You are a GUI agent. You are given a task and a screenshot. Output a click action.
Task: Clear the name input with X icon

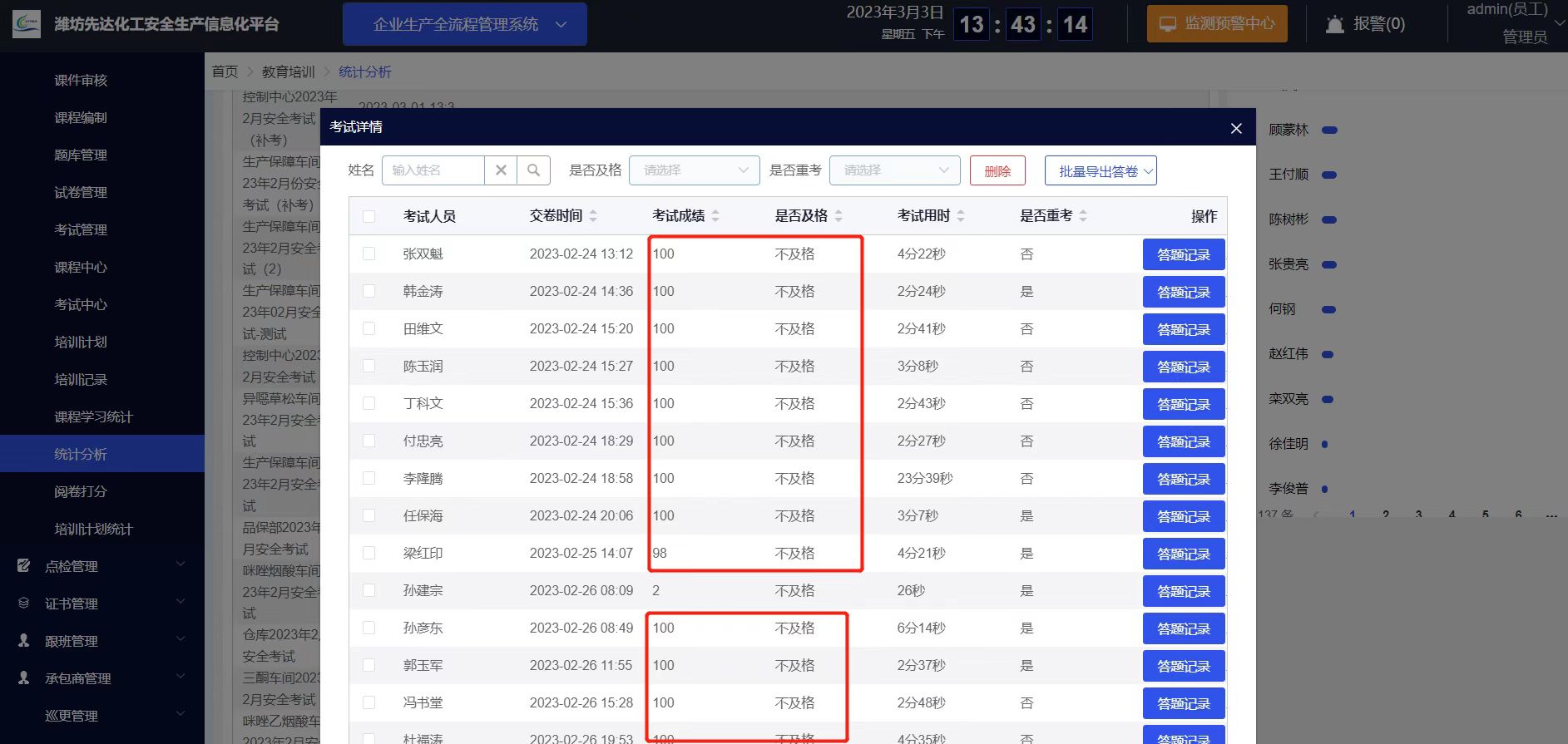coord(501,170)
